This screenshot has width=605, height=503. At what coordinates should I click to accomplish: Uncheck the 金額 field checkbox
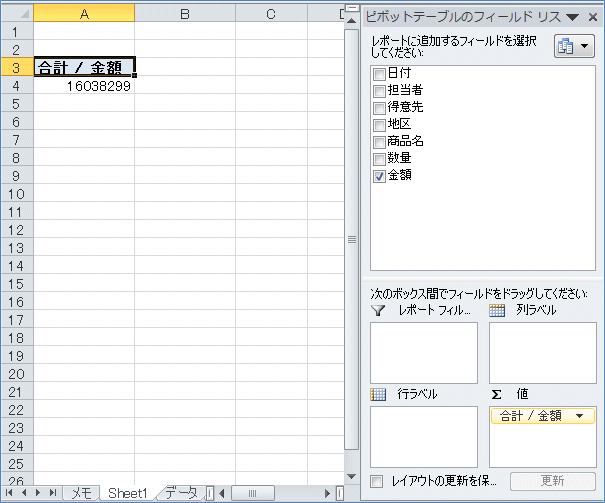379,176
